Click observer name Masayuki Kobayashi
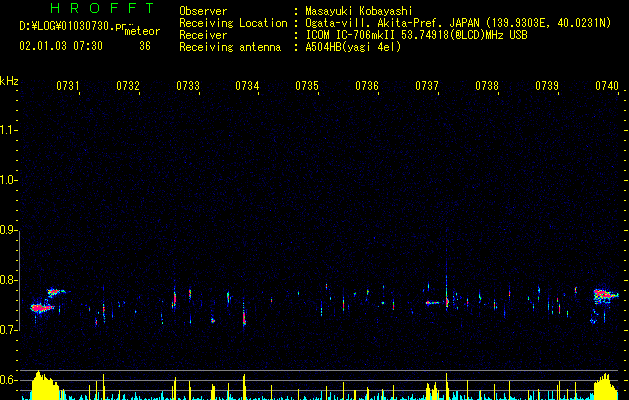Viewport: 629px width, 400px height. (359, 11)
